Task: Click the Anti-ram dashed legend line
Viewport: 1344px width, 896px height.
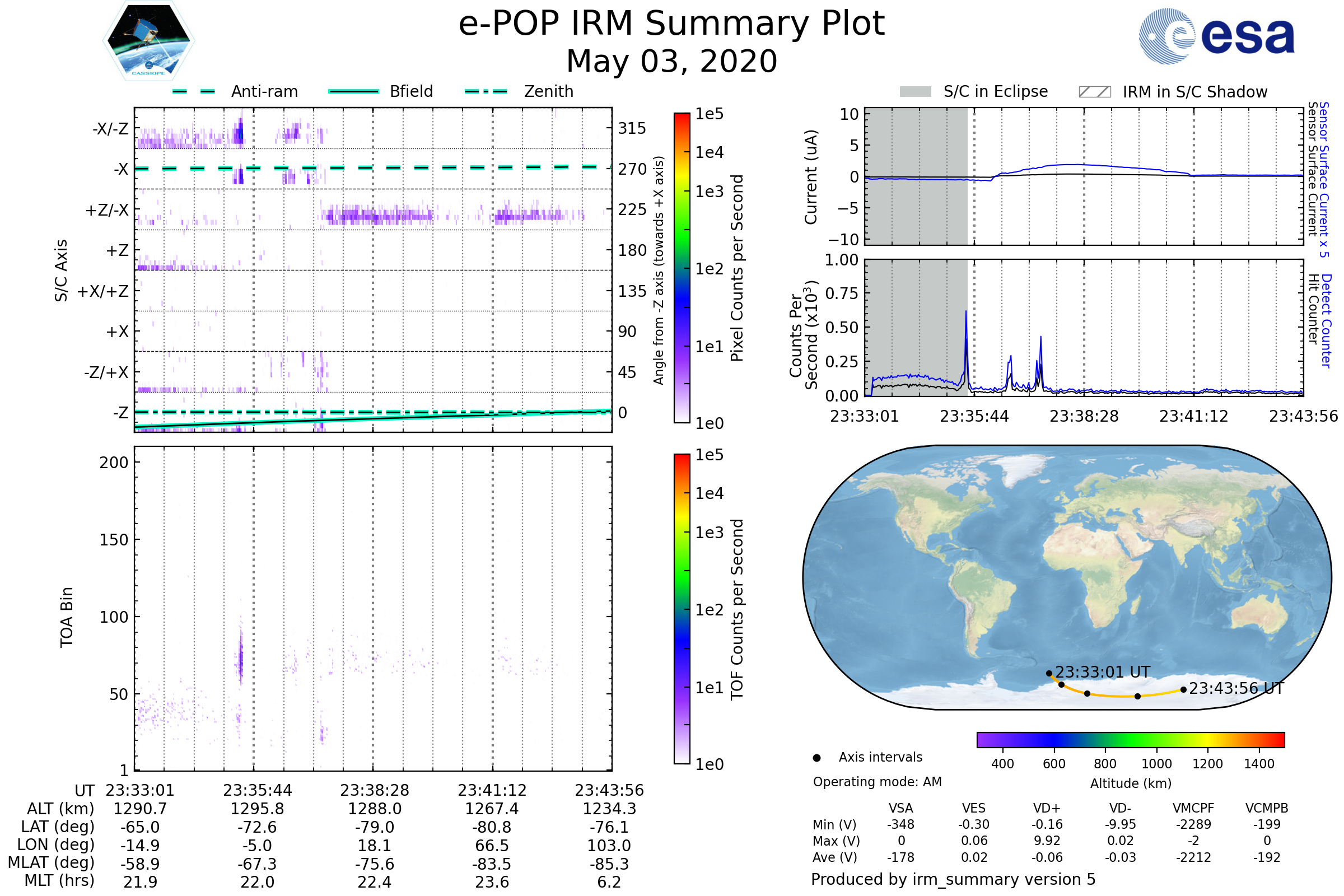Action: pyautogui.click(x=194, y=91)
